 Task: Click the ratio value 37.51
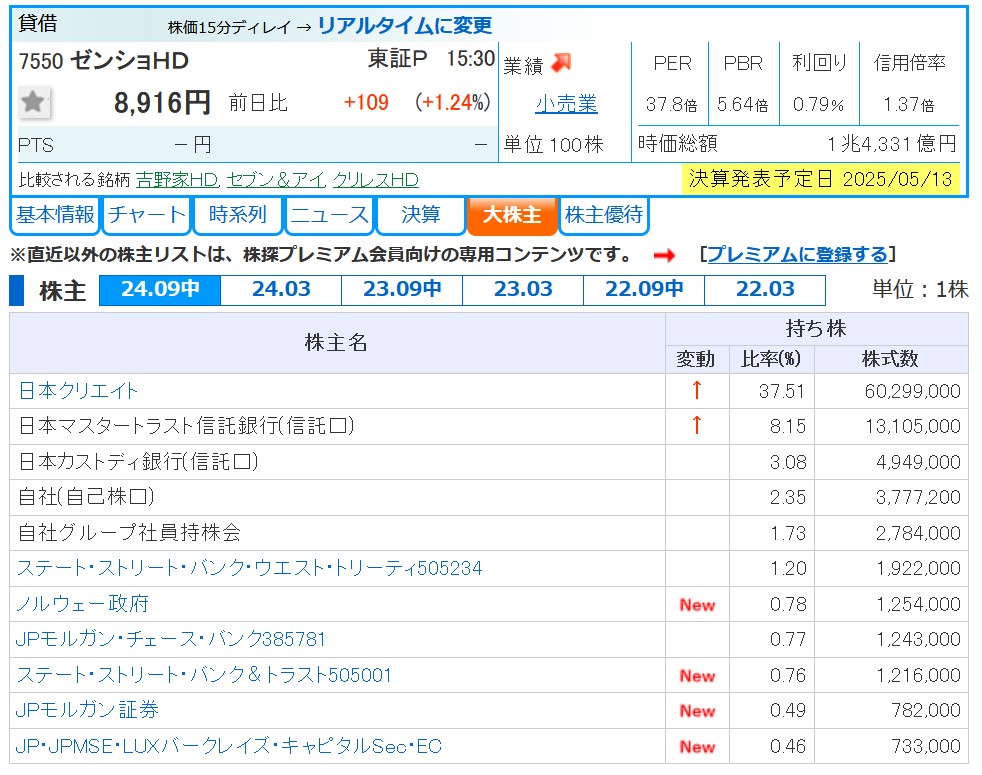[782, 391]
